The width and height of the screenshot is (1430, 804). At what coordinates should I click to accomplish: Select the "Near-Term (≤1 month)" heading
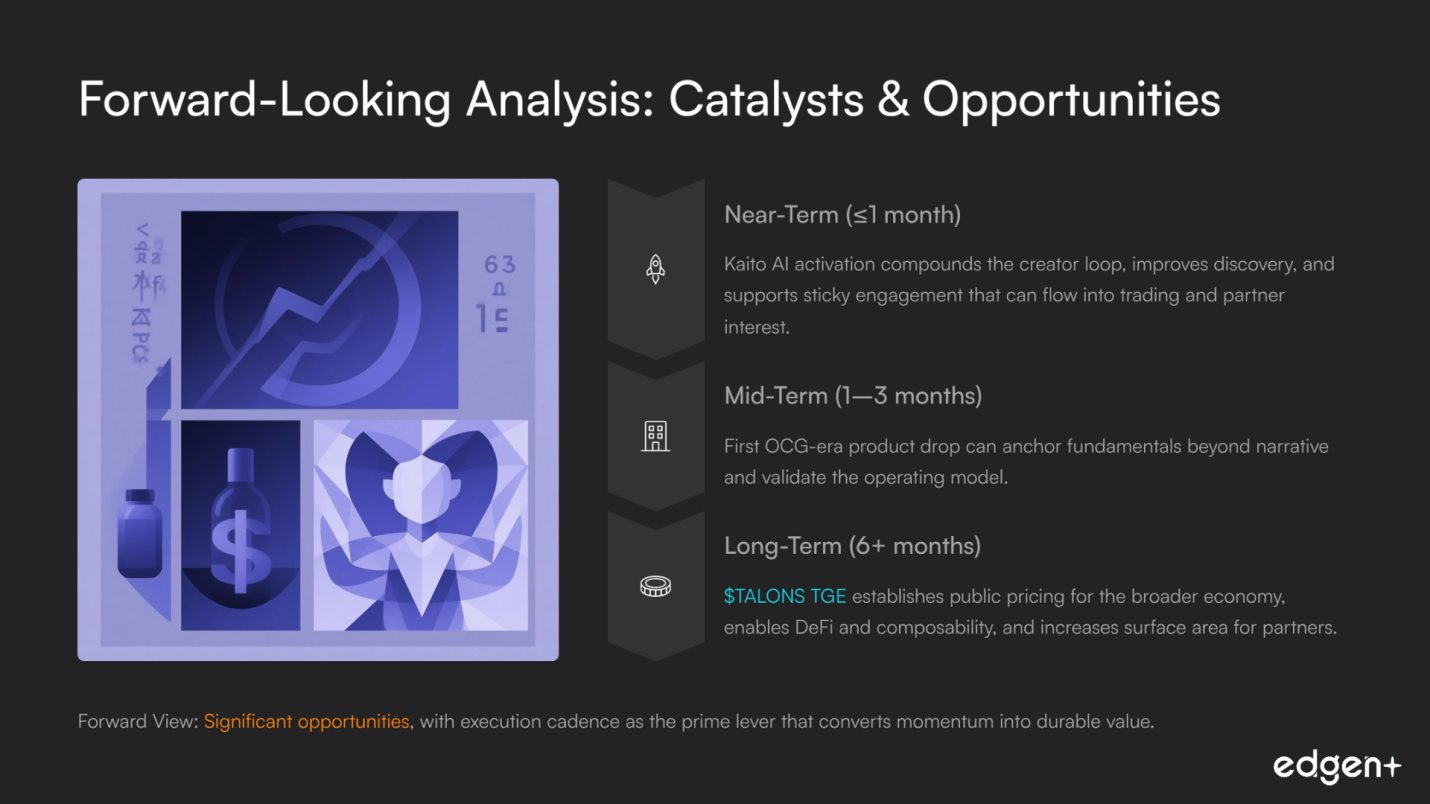(x=842, y=215)
